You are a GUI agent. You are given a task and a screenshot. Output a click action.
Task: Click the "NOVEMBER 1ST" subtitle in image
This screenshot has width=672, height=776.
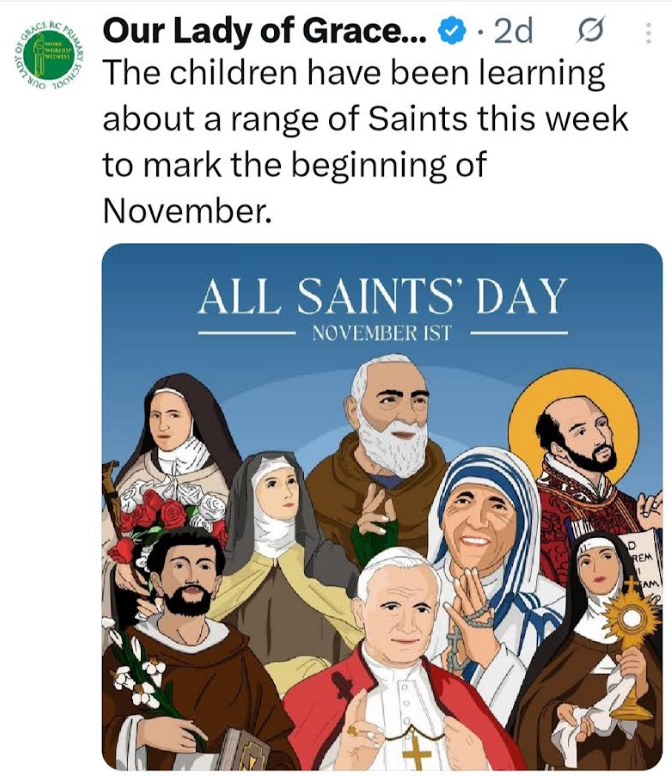(382, 334)
